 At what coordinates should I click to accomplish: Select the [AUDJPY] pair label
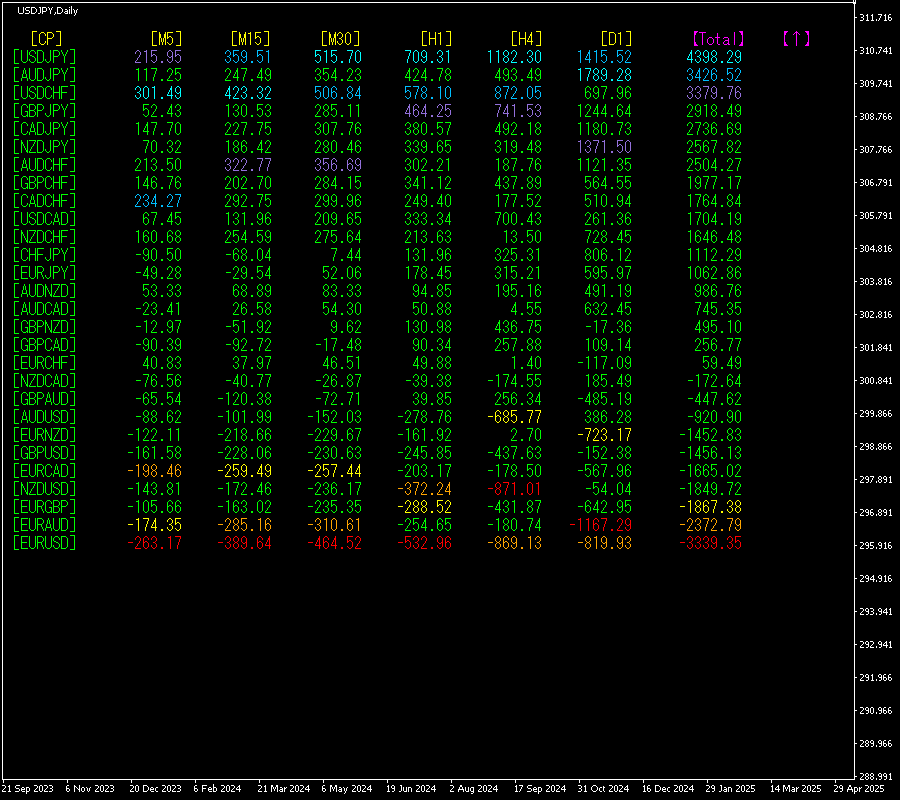point(44,75)
